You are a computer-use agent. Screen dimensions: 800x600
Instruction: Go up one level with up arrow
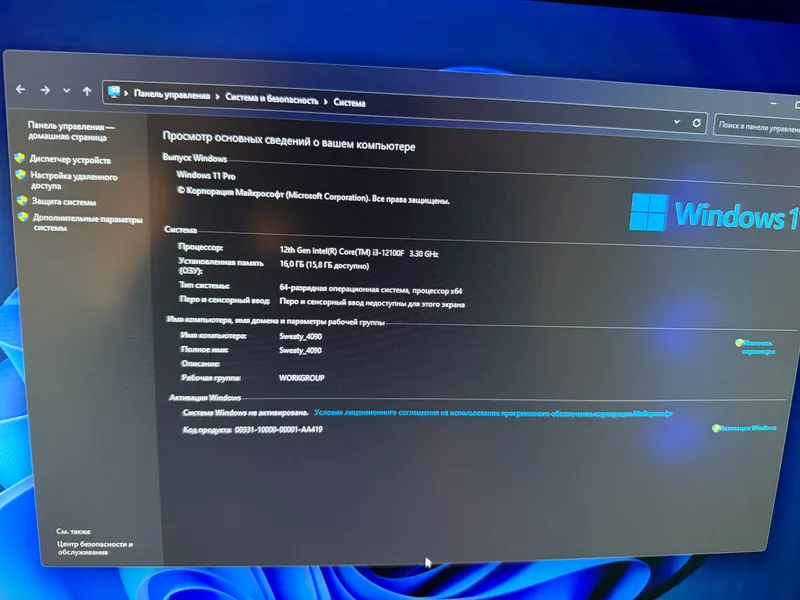(87, 91)
